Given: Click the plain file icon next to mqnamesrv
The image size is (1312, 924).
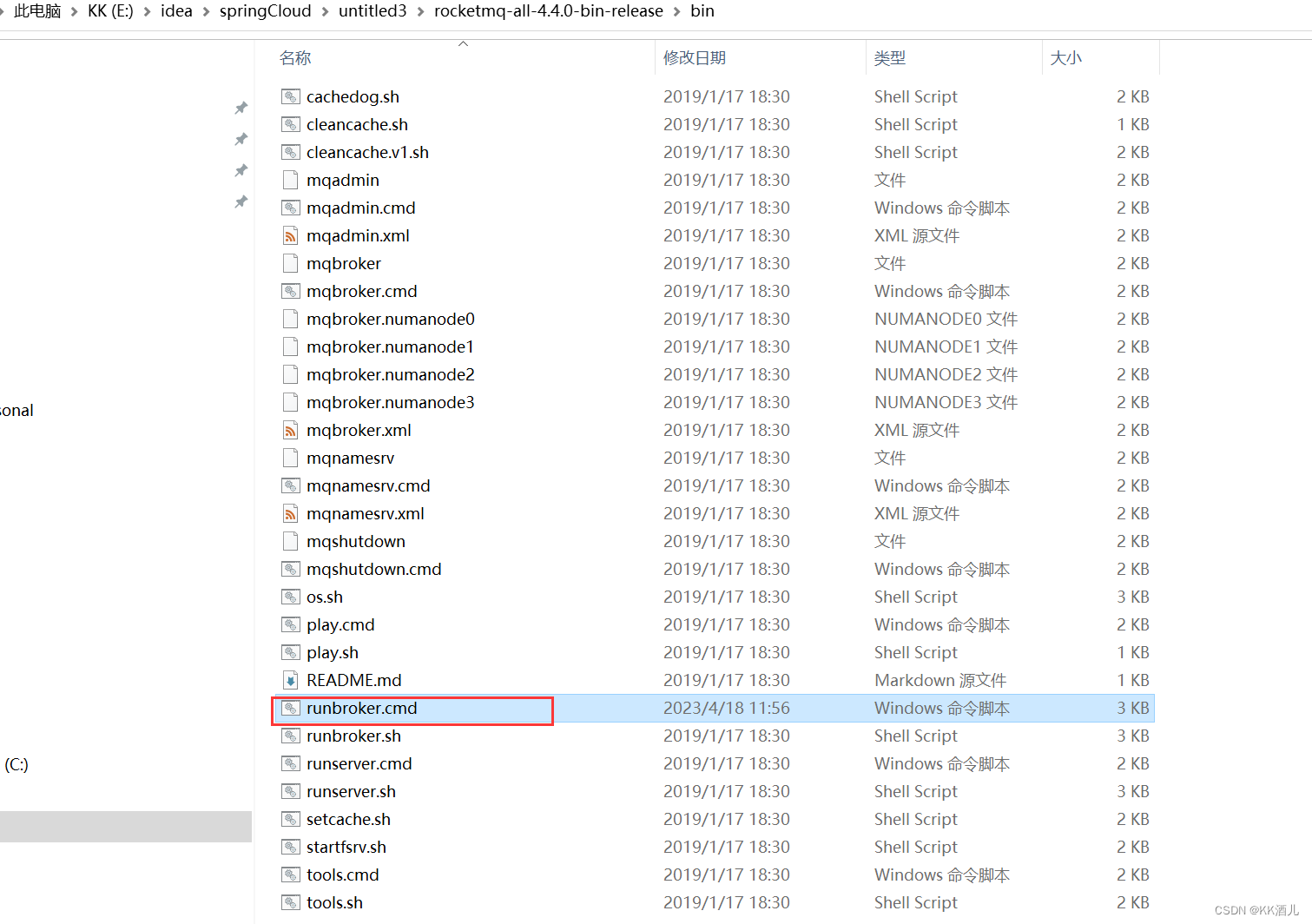Looking at the screenshot, I should (290, 458).
